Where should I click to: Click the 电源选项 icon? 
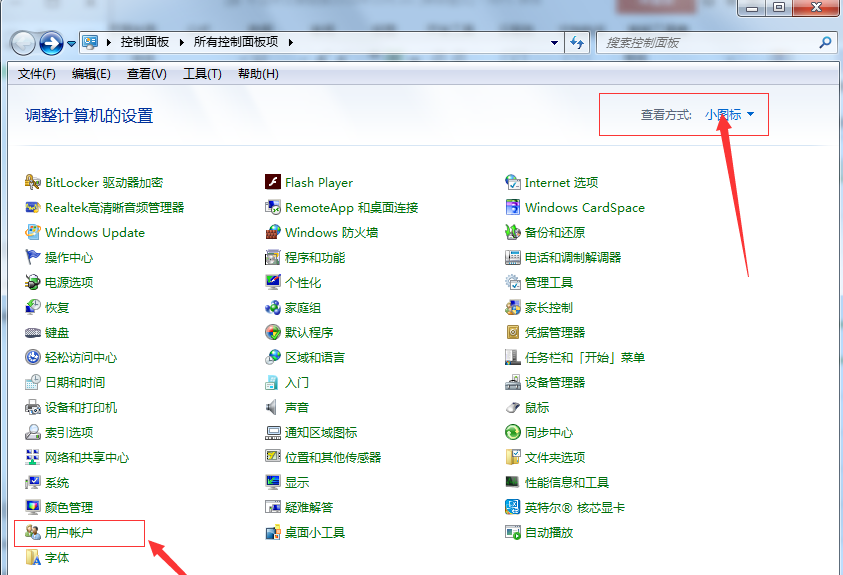(33, 283)
